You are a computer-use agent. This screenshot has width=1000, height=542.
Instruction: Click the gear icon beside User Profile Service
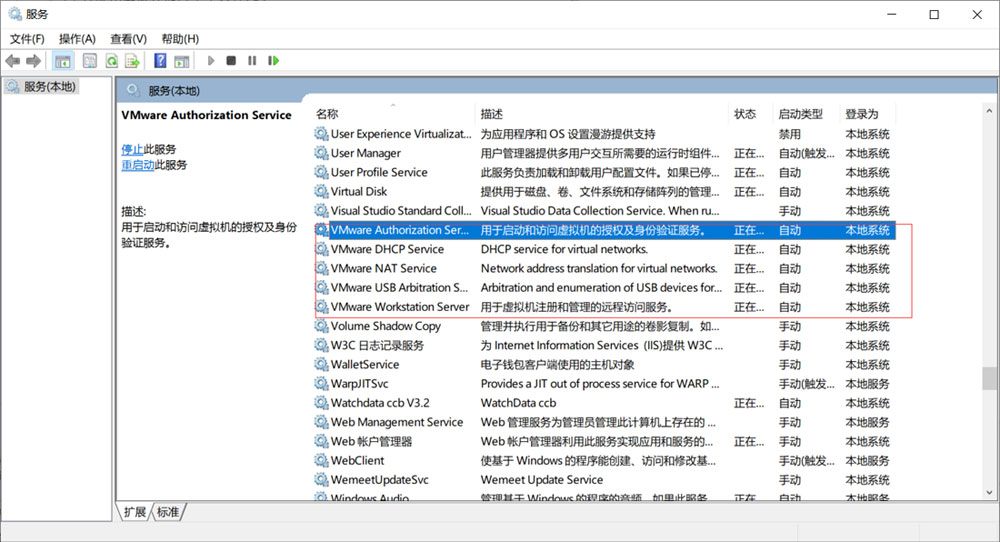point(321,172)
